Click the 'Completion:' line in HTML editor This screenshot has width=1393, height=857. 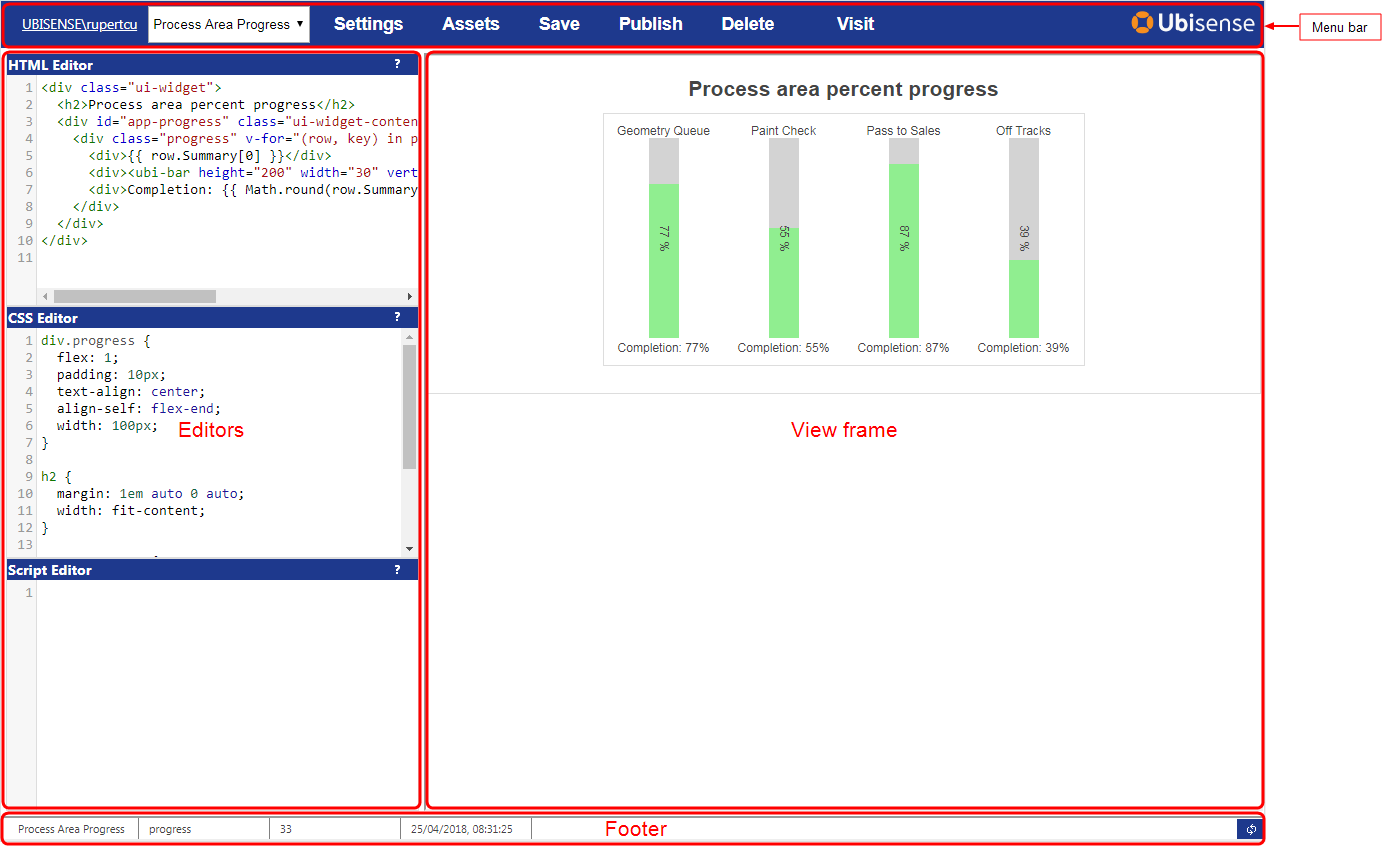click(253, 190)
